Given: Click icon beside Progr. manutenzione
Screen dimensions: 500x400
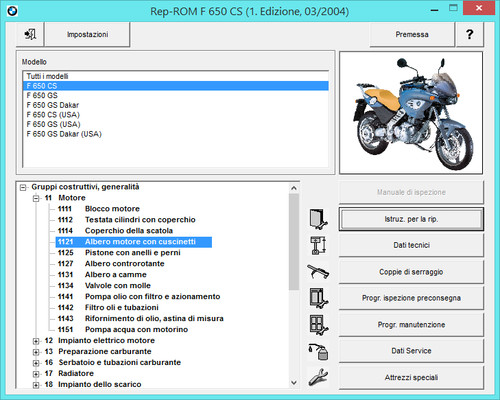Looking at the screenshot, I should pos(318,324).
